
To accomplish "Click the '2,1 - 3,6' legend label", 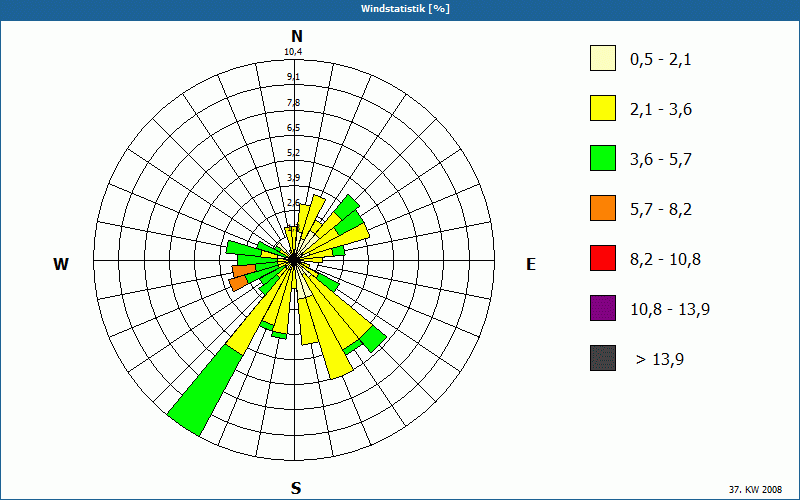I will pos(661,110).
